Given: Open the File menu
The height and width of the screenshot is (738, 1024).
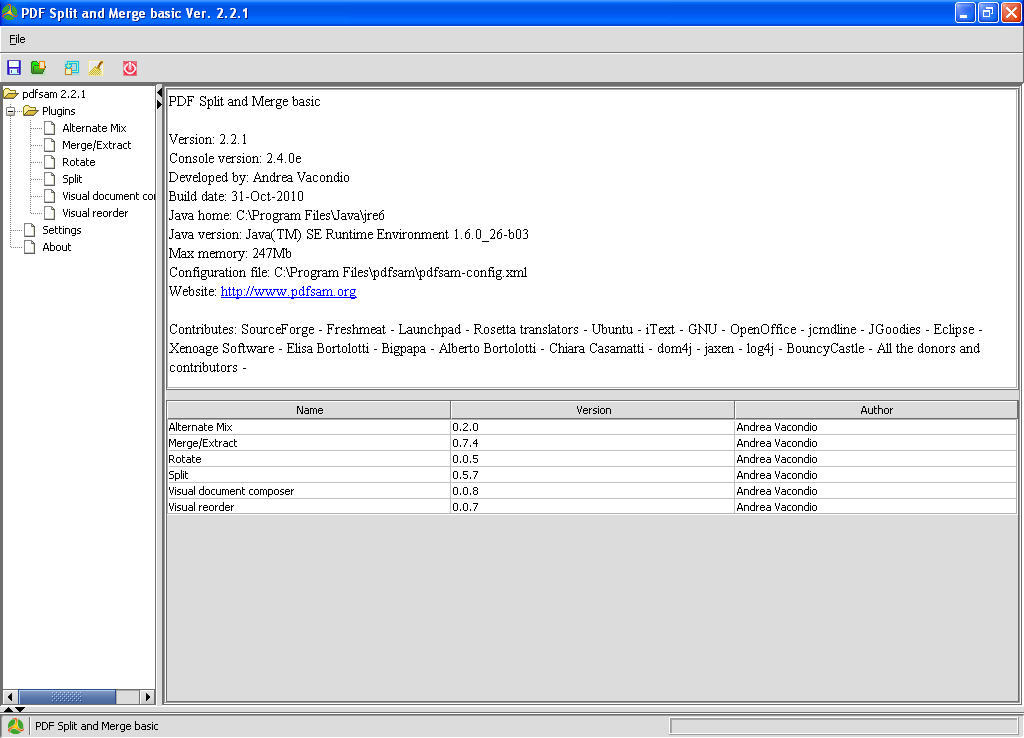Looking at the screenshot, I should coord(17,40).
